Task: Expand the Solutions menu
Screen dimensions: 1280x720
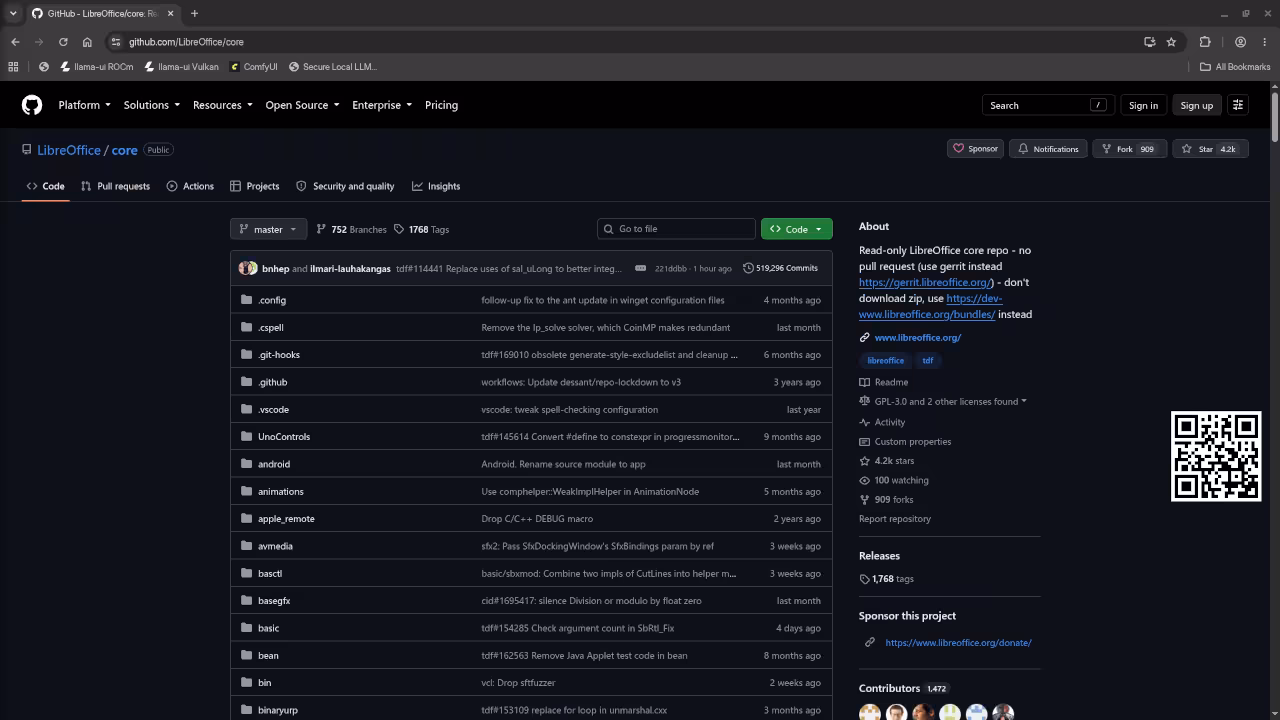Action: 152,105
